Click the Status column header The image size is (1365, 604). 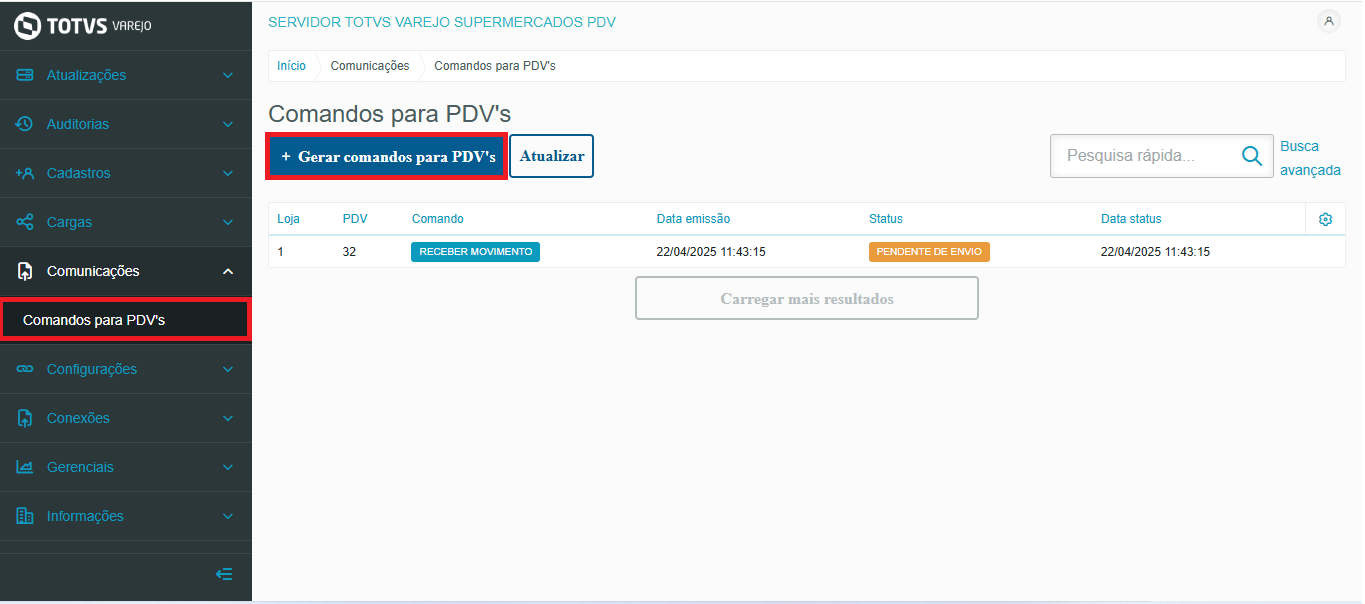(886, 219)
